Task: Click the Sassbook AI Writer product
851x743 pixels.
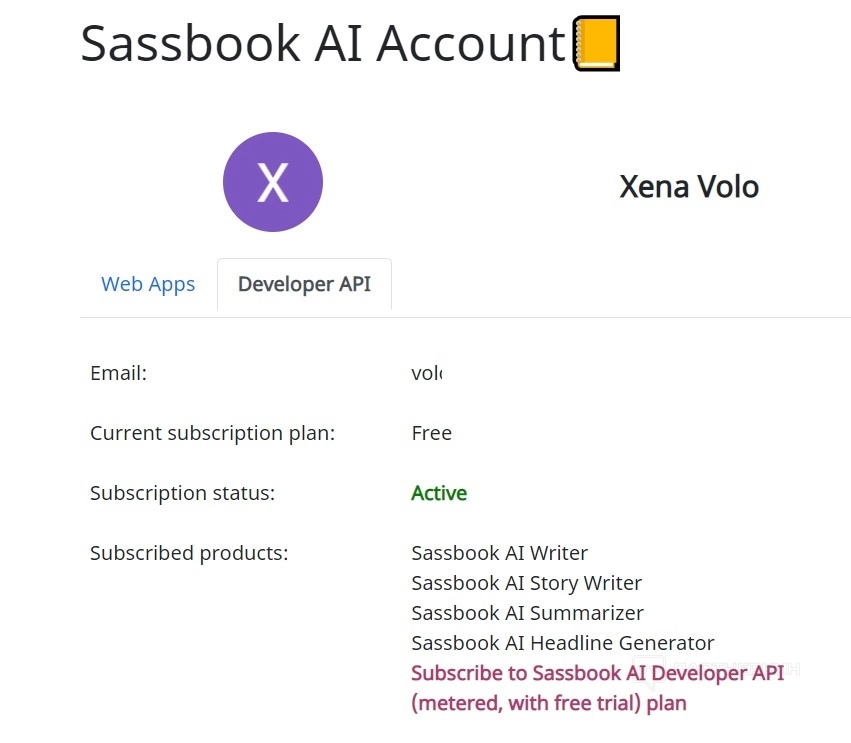Action: (x=499, y=553)
